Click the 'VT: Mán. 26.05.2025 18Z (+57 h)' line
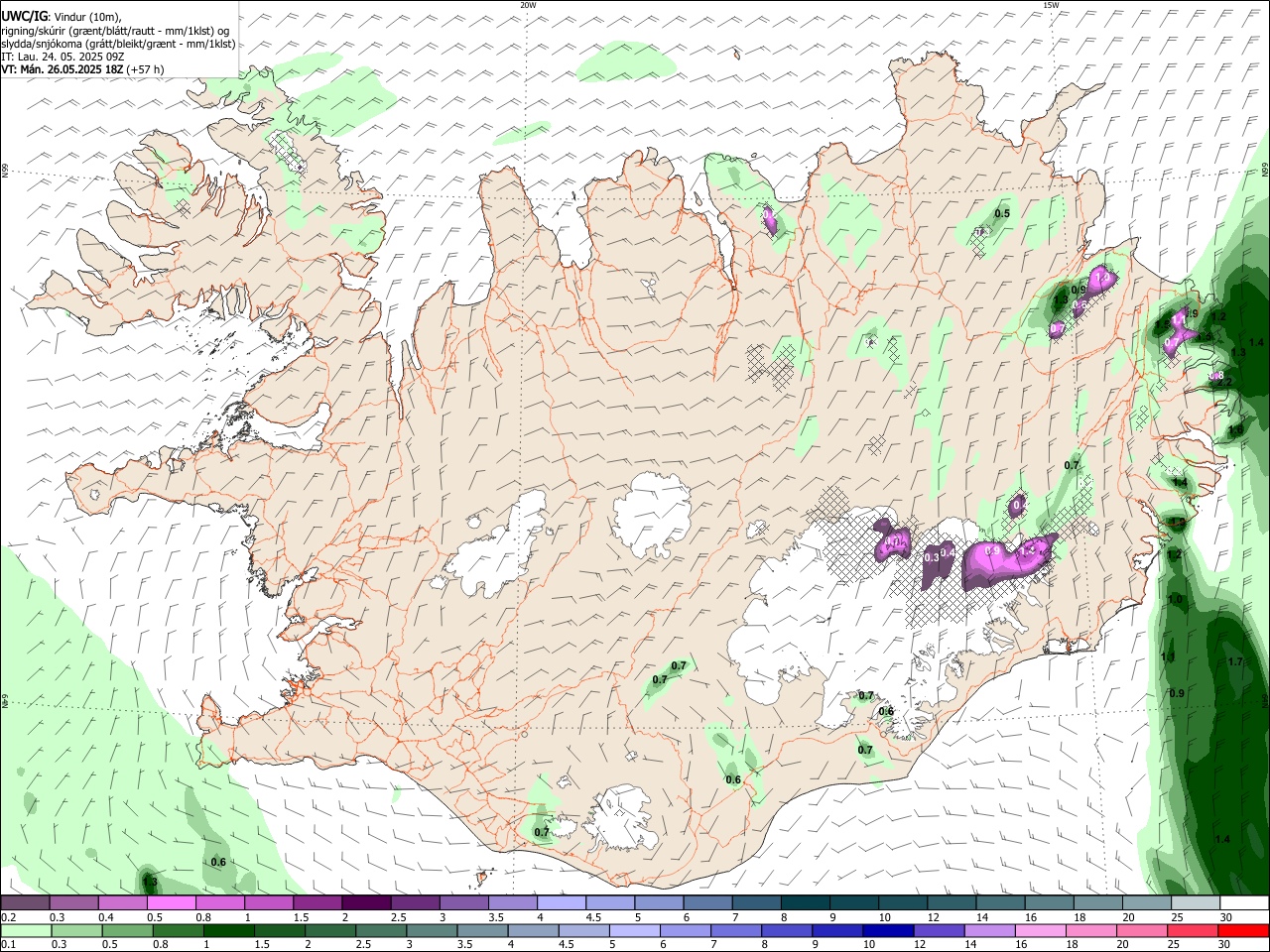 coord(82,69)
